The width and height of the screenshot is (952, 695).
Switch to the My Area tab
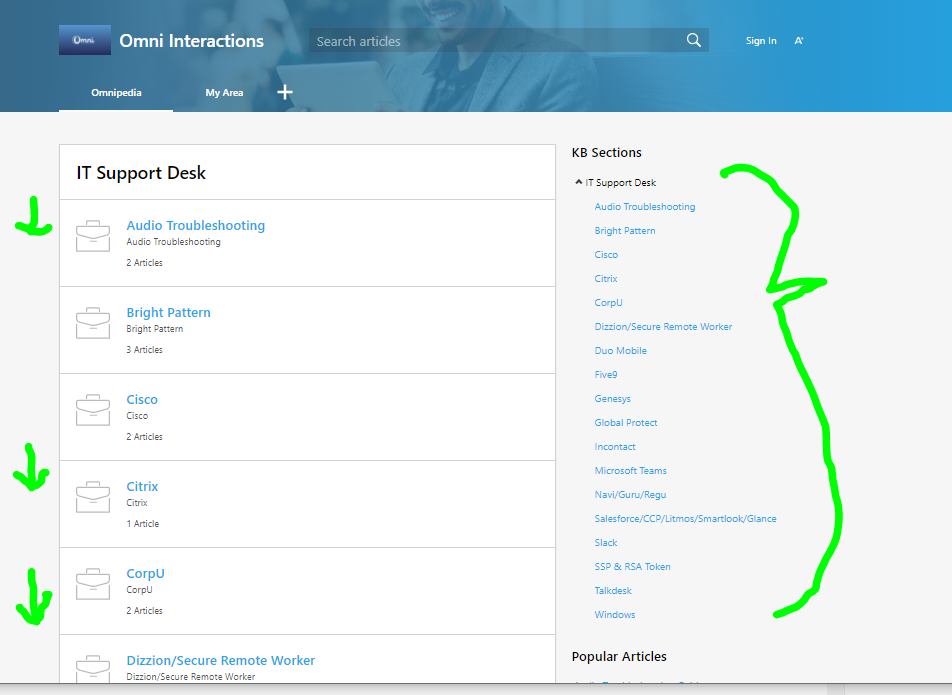click(224, 93)
